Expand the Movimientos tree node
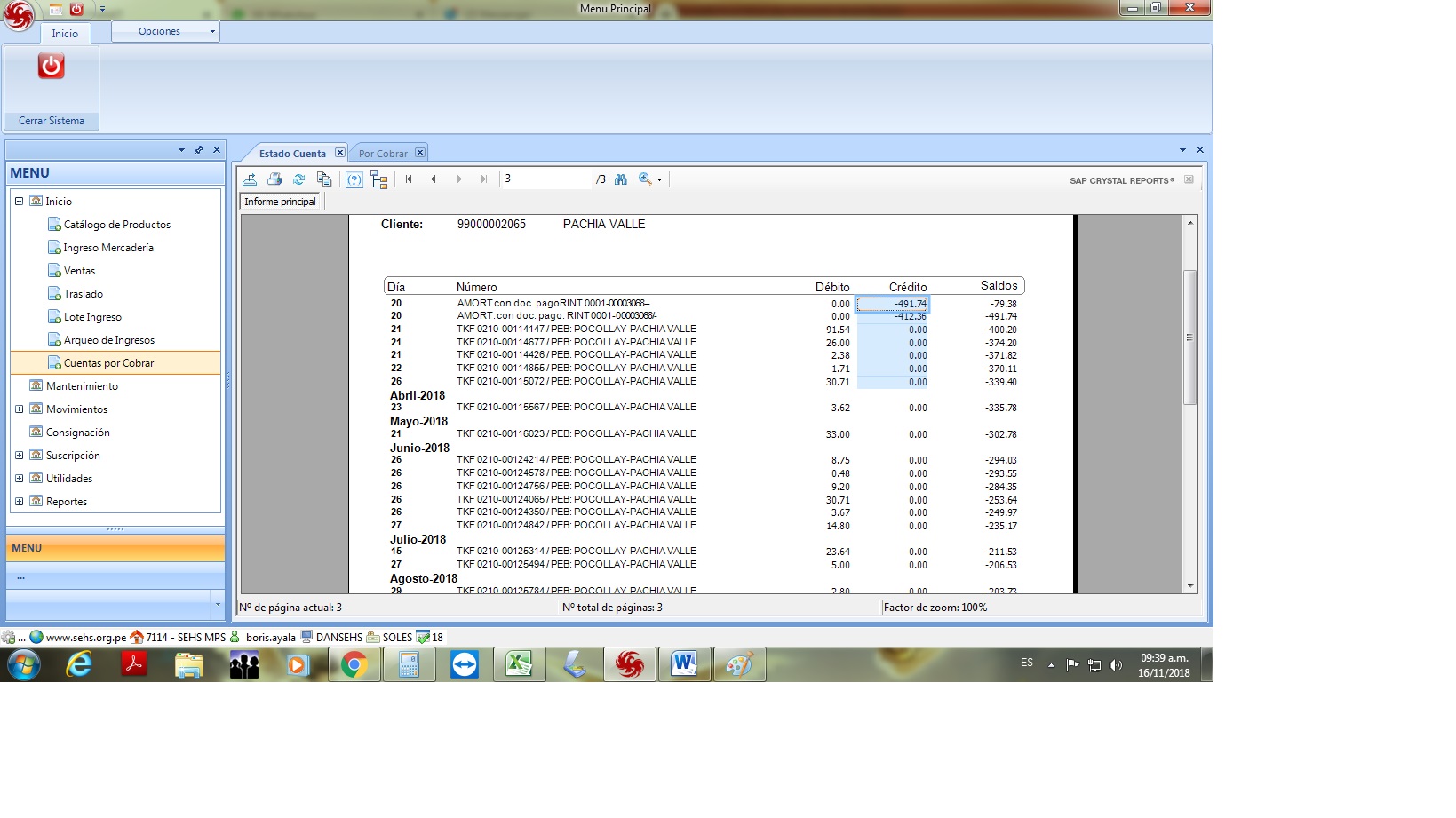 pyautogui.click(x=19, y=409)
